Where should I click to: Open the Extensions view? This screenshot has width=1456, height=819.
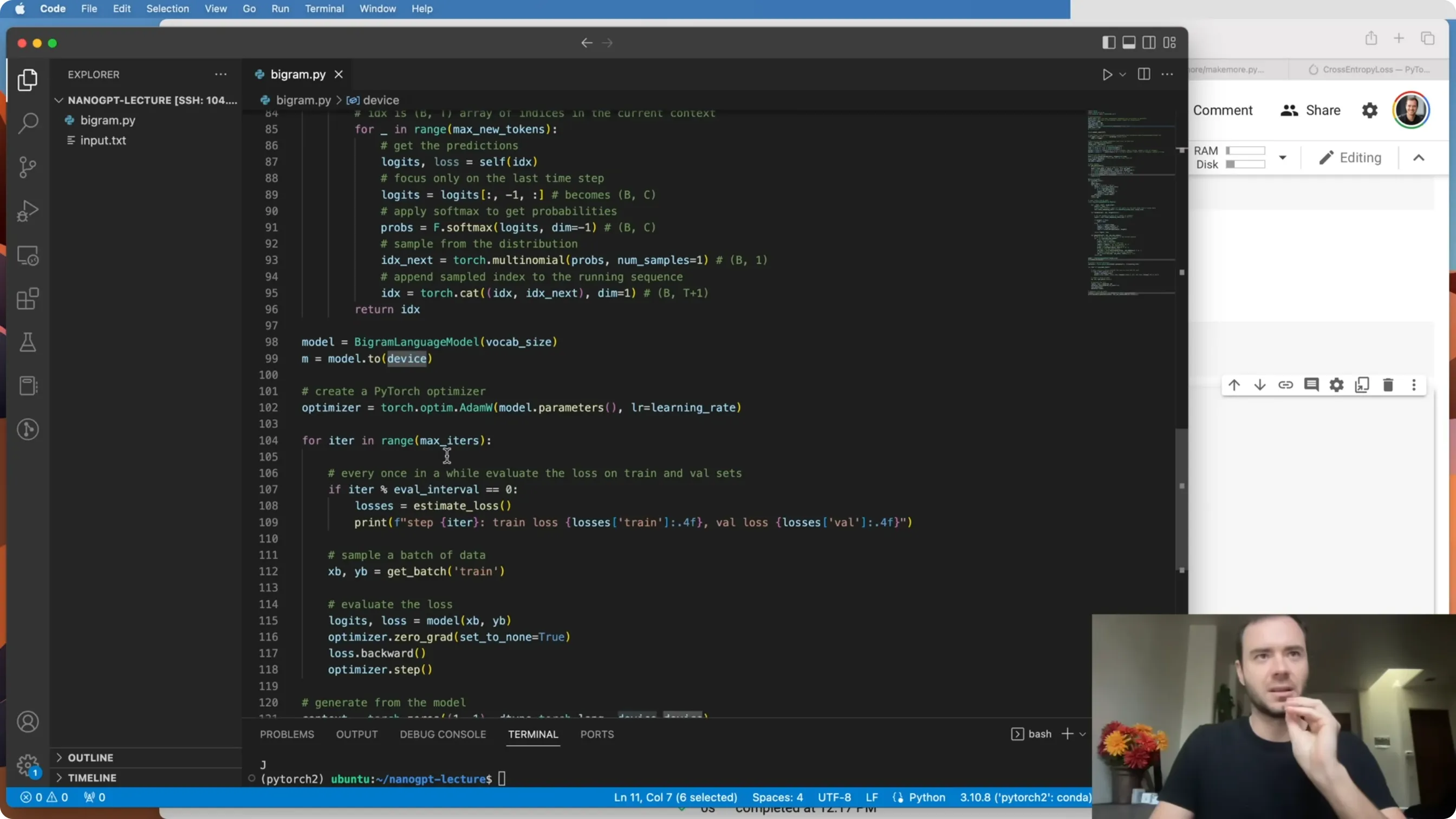[27, 298]
